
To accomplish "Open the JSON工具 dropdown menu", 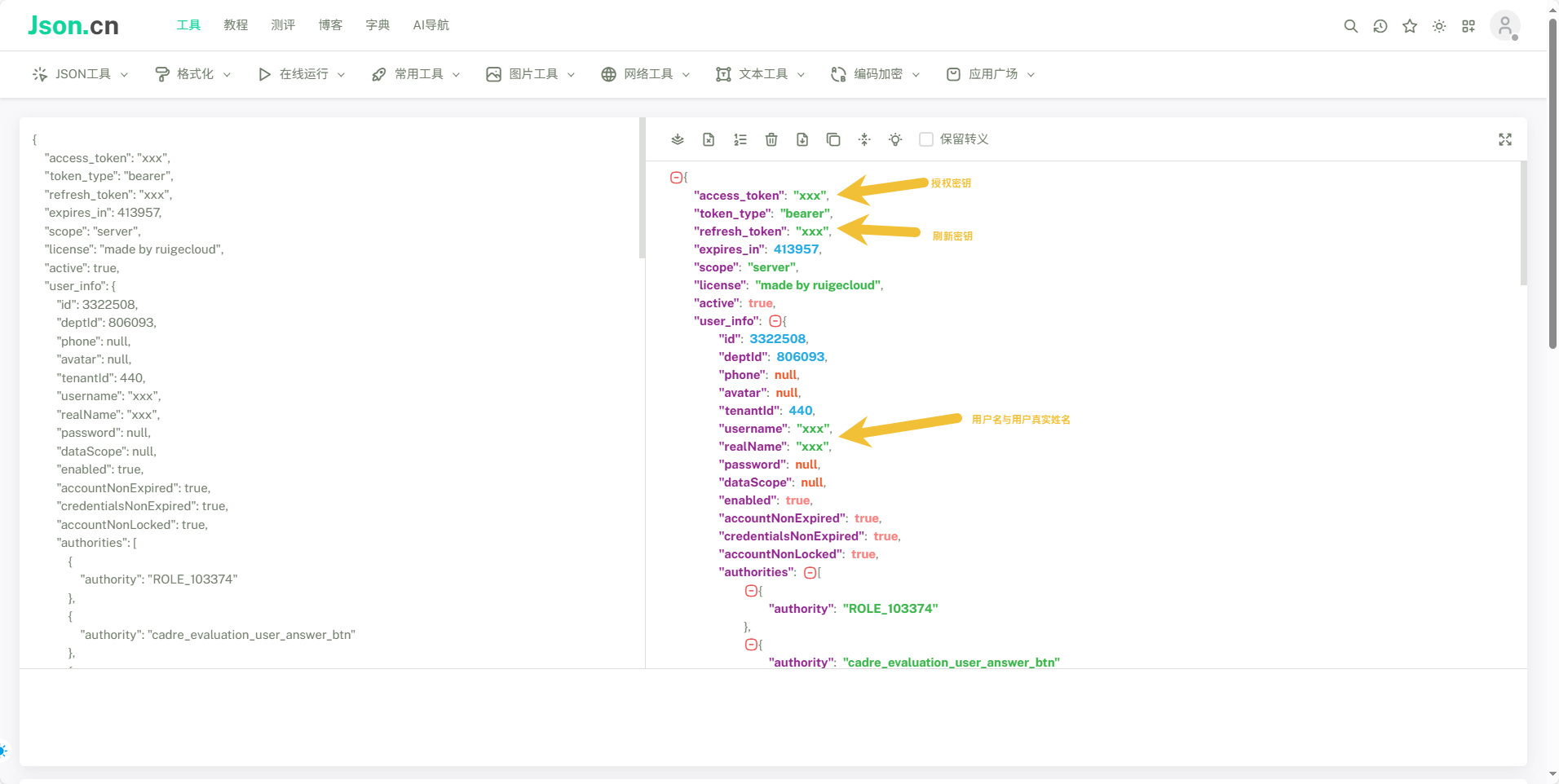I will [81, 74].
